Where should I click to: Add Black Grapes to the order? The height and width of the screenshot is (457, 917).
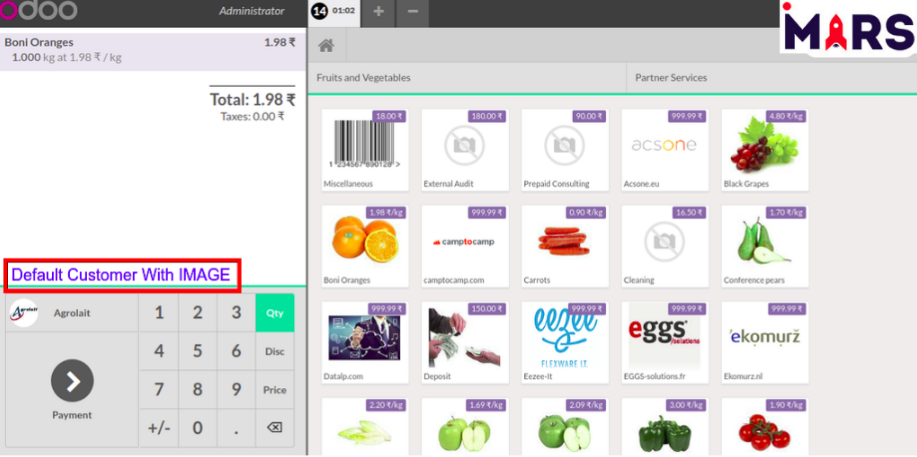click(x=764, y=148)
